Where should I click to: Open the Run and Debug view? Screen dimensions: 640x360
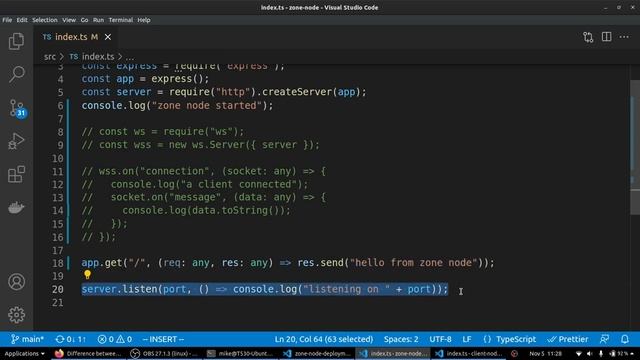point(16,141)
